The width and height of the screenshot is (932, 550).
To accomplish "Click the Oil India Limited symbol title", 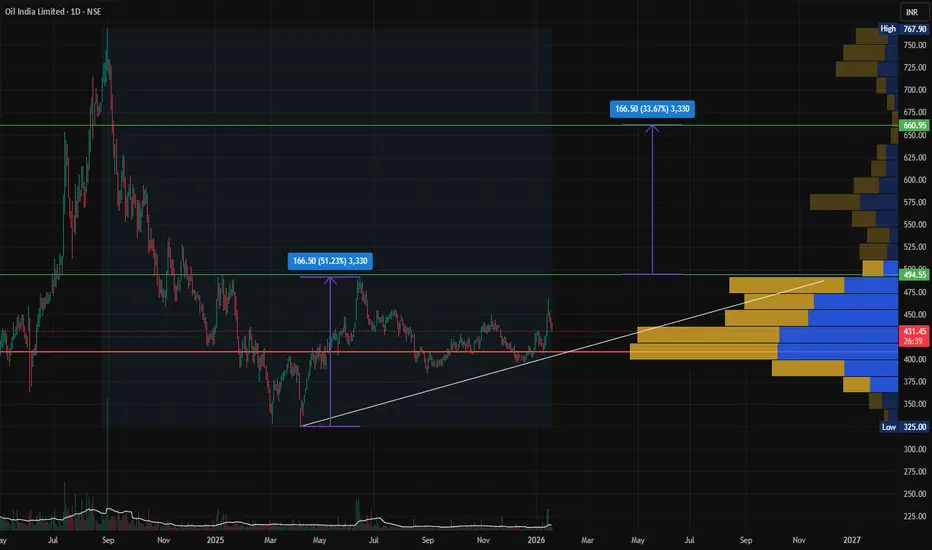I will pyautogui.click(x=53, y=11).
